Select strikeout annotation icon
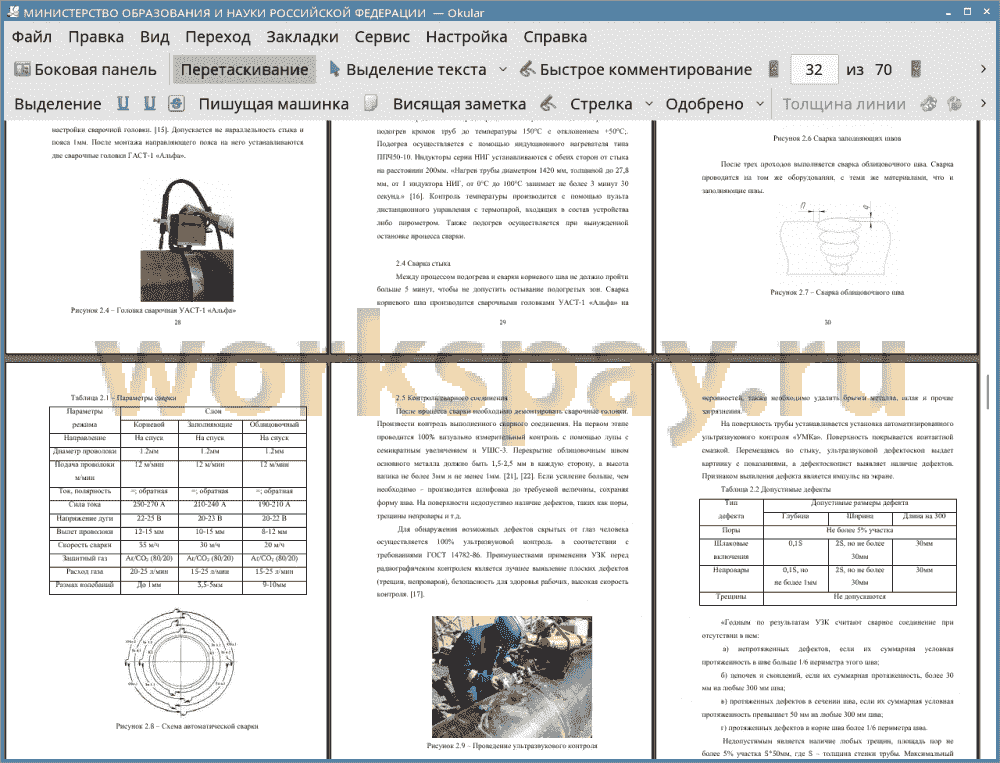 [176, 103]
